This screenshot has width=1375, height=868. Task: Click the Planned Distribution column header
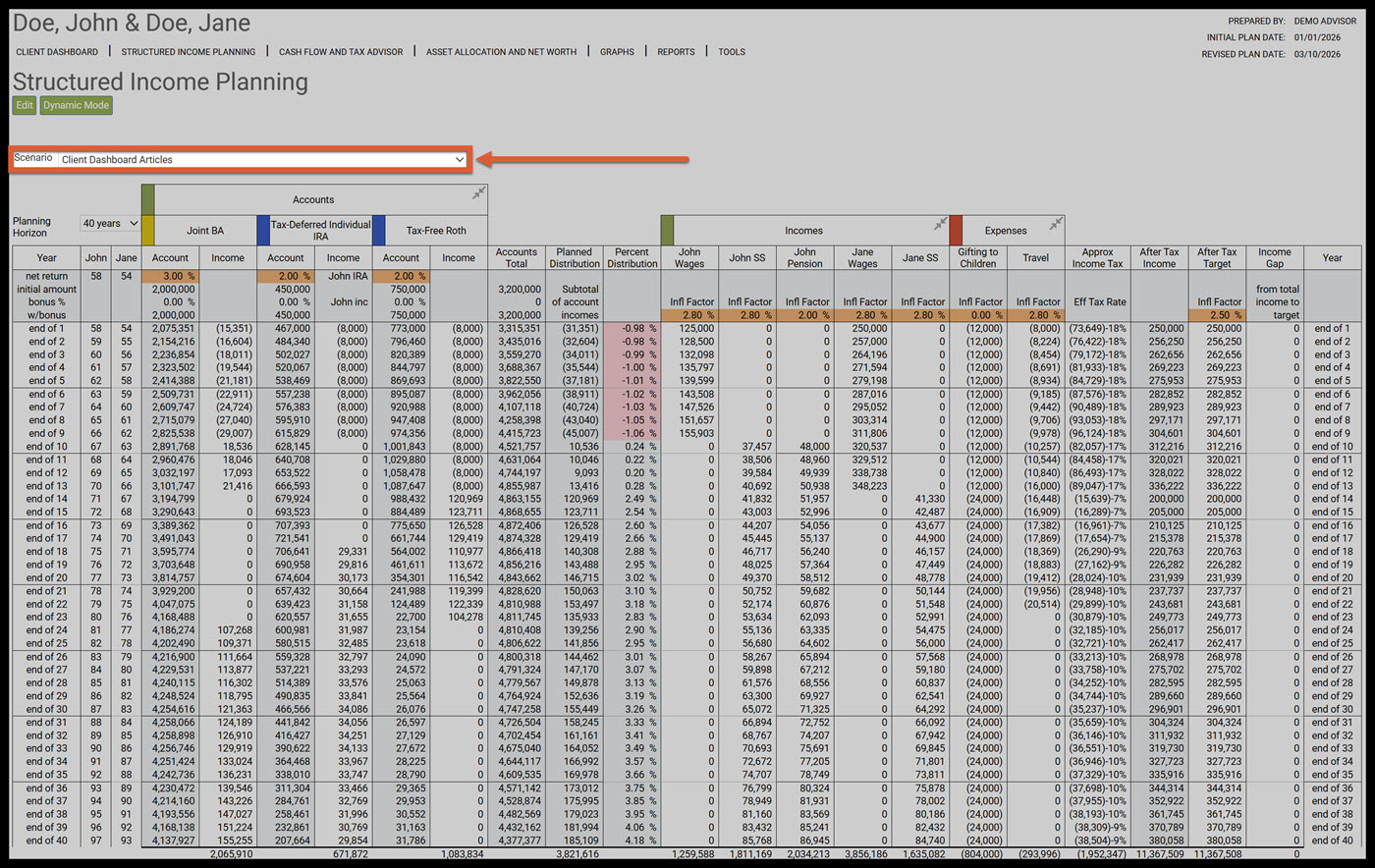[575, 258]
